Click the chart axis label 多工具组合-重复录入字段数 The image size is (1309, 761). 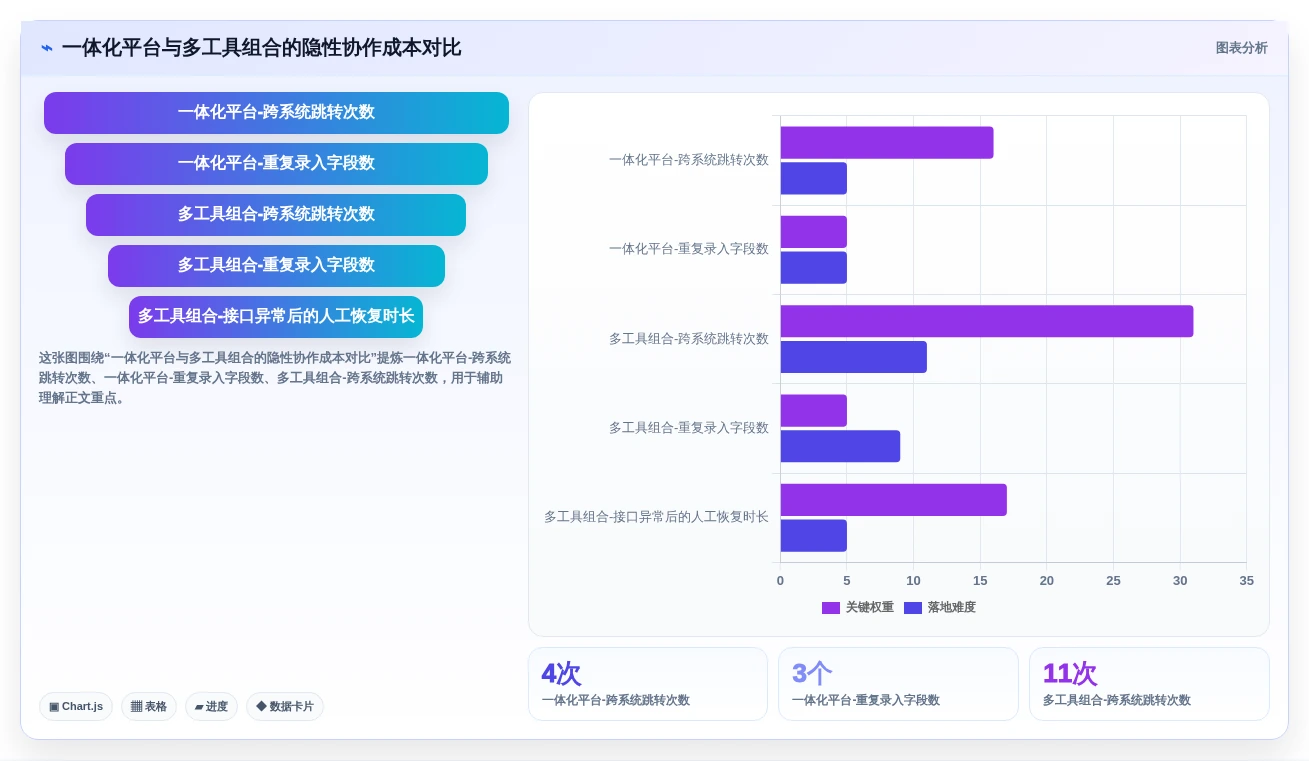tap(689, 428)
